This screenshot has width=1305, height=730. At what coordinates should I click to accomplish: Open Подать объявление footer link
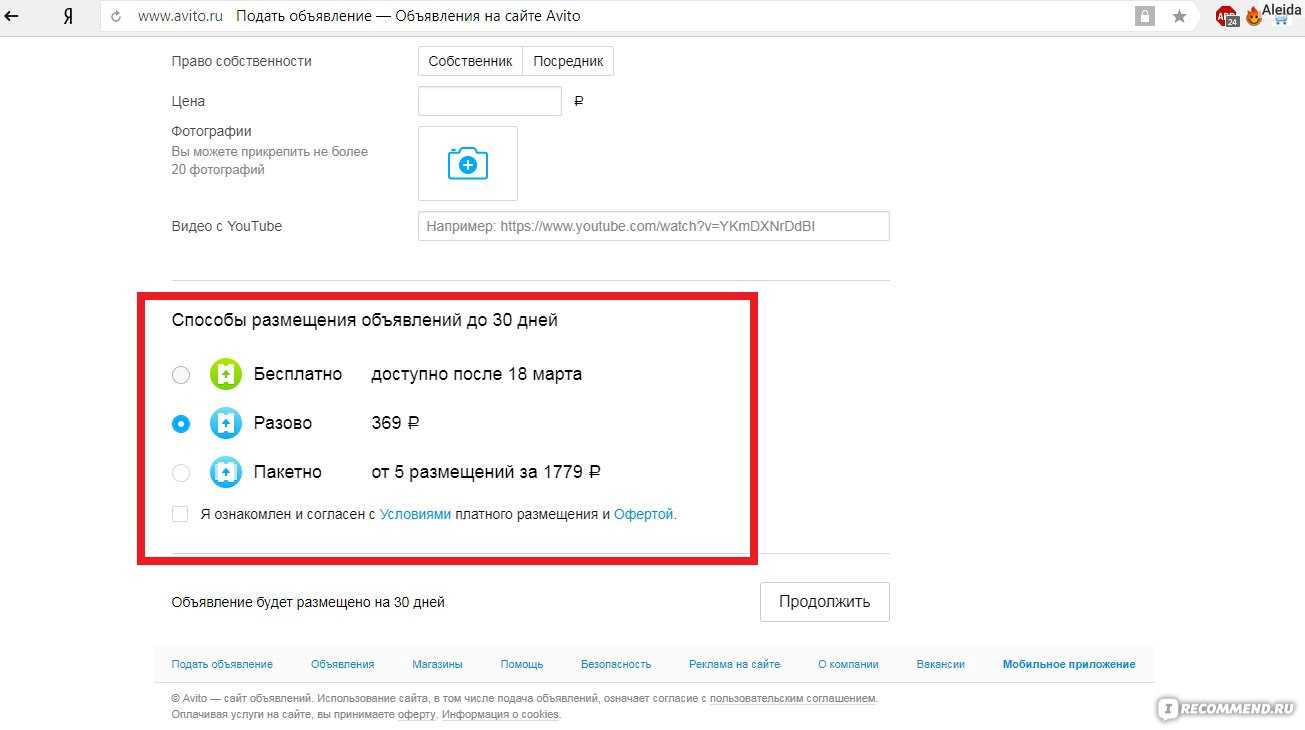(x=222, y=664)
